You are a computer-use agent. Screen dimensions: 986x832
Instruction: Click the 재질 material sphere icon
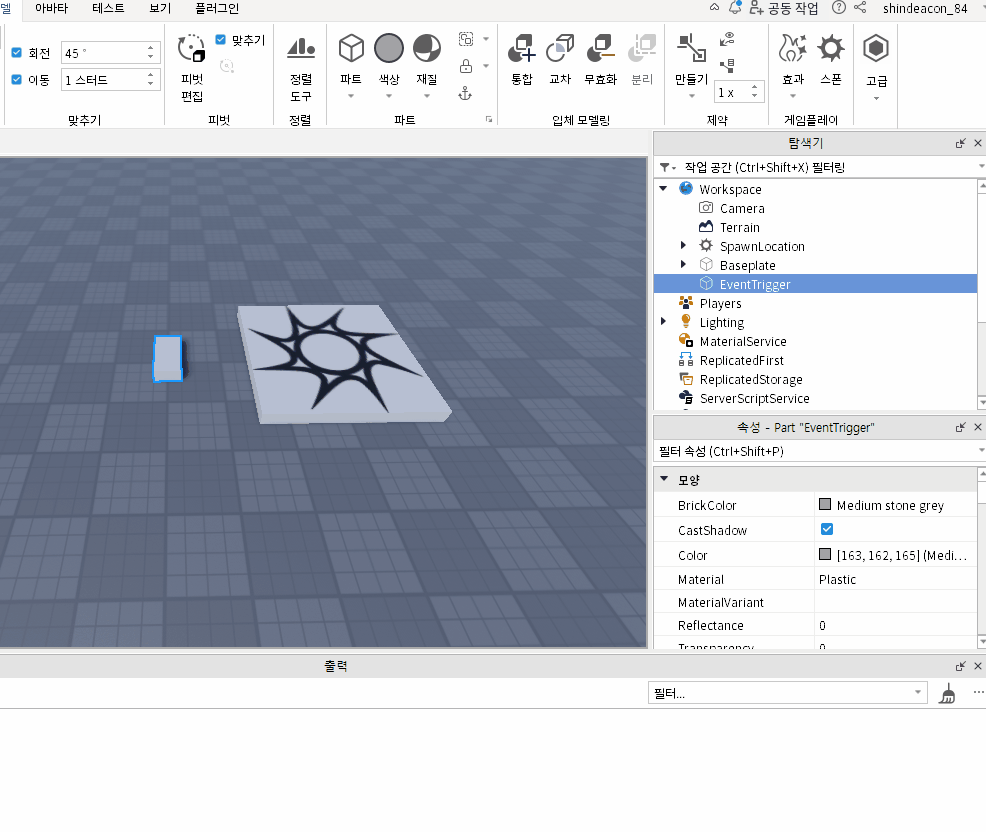[427, 48]
